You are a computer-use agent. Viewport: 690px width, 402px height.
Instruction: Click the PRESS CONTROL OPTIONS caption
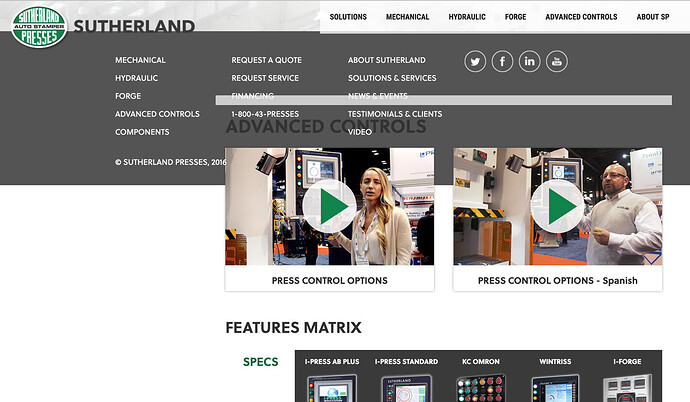(x=330, y=281)
